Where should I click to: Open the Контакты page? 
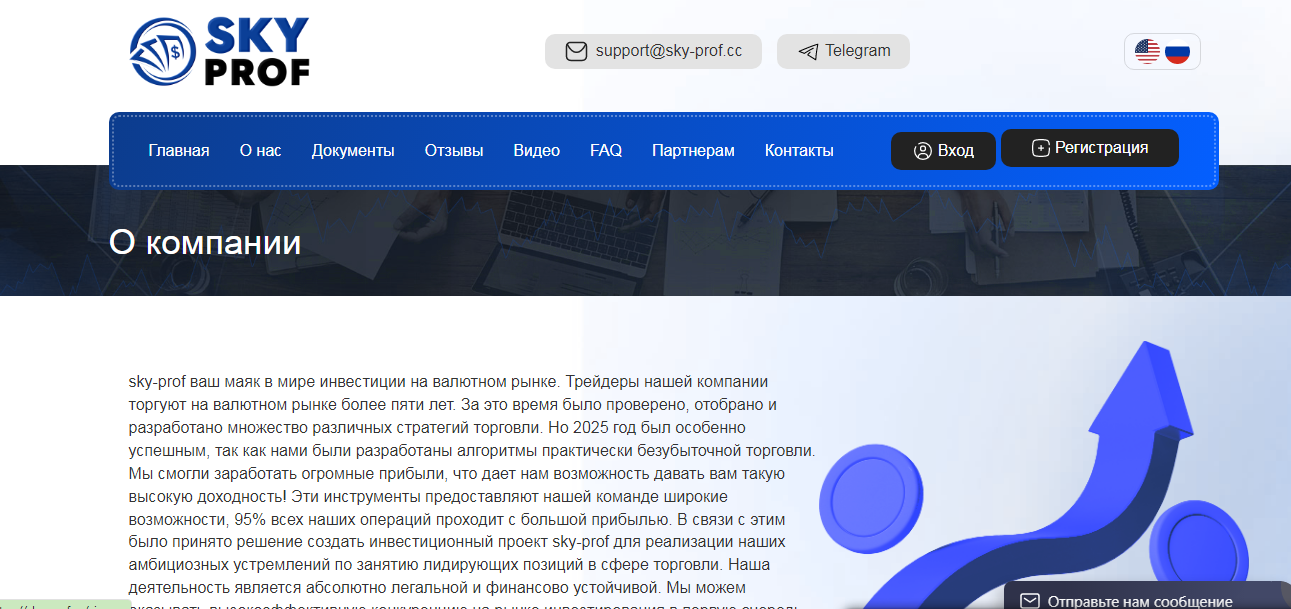coord(799,150)
